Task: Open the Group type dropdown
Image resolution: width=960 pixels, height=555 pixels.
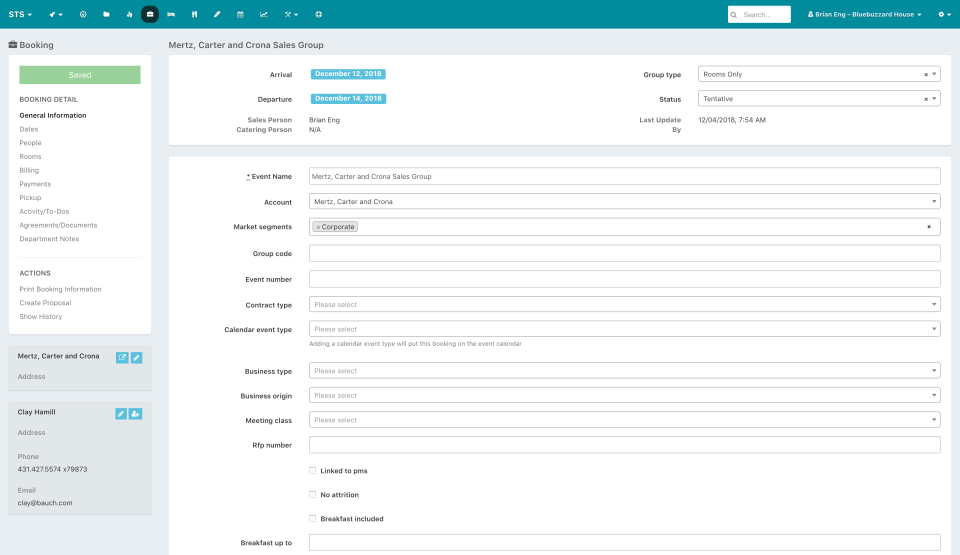Action: [x=819, y=74]
